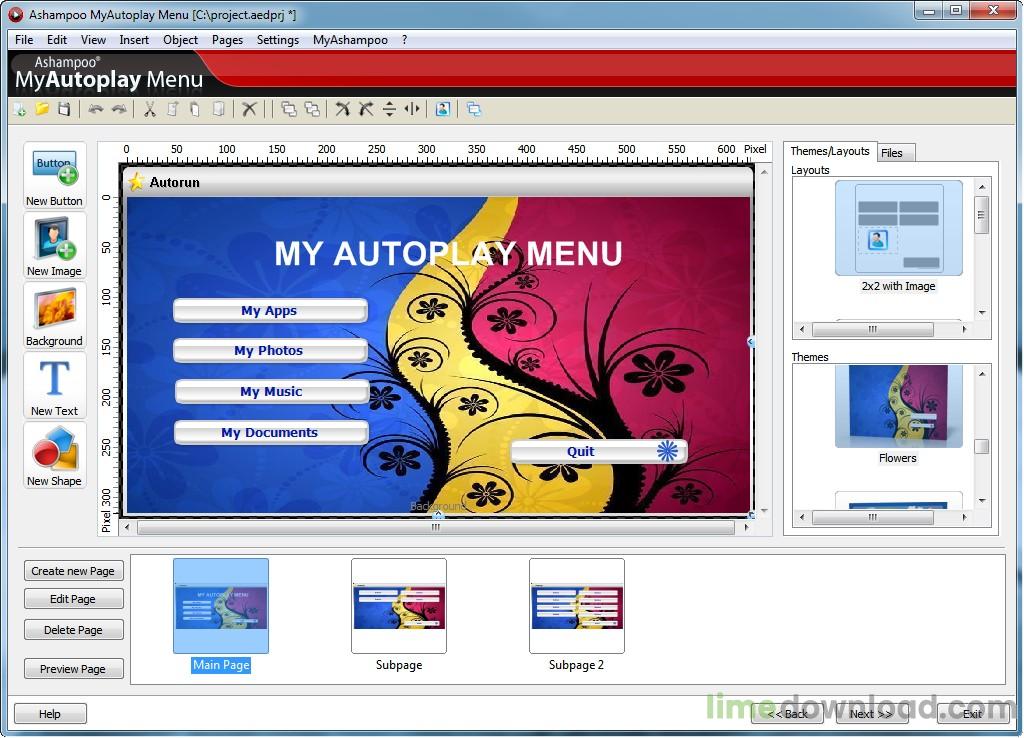
Task: Click the Help button
Action: [50, 713]
